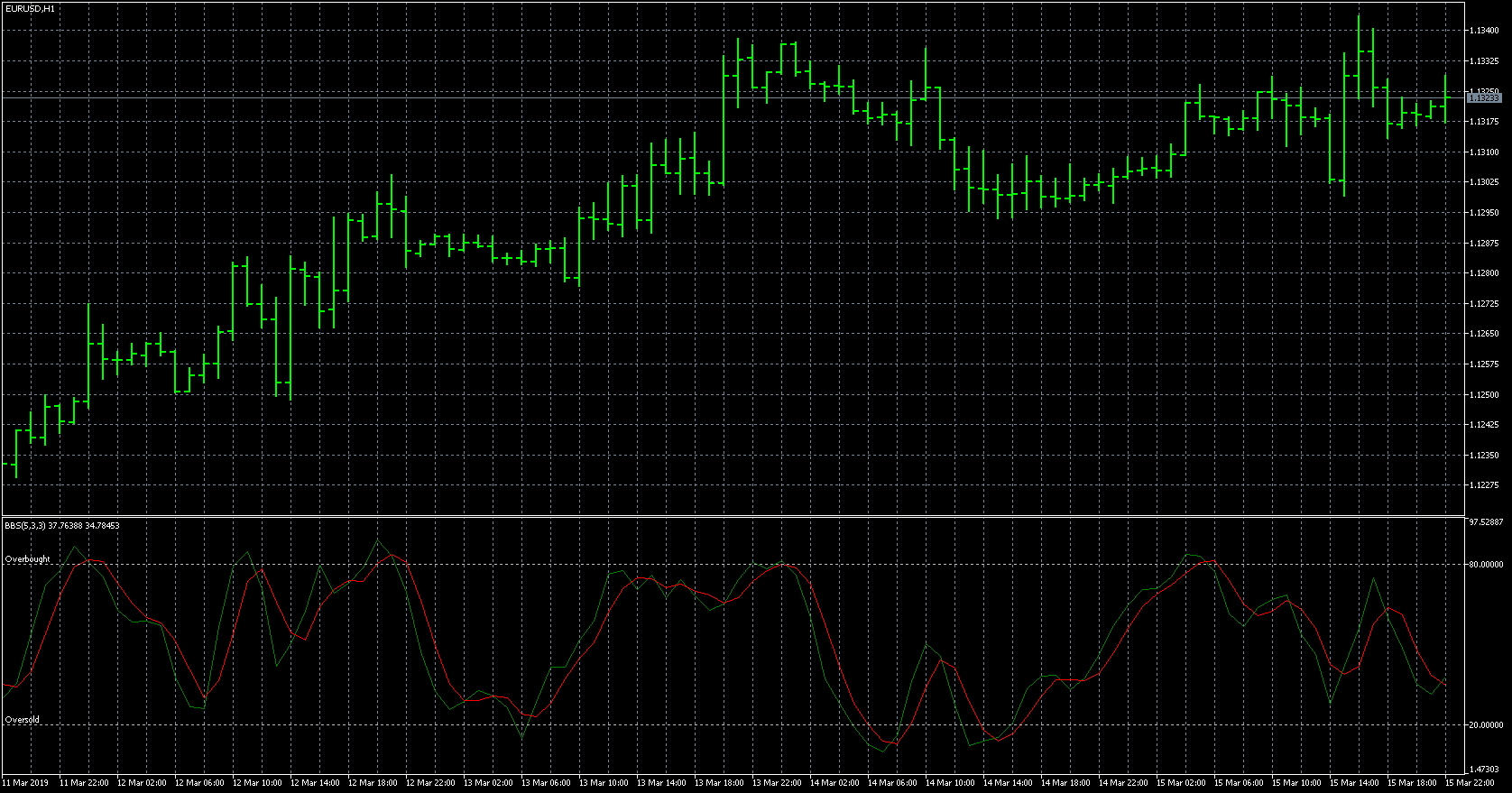This screenshot has height=793, width=1512.
Task: Click the 12 Mar 10:00 time label
Action: click(x=257, y=783)
